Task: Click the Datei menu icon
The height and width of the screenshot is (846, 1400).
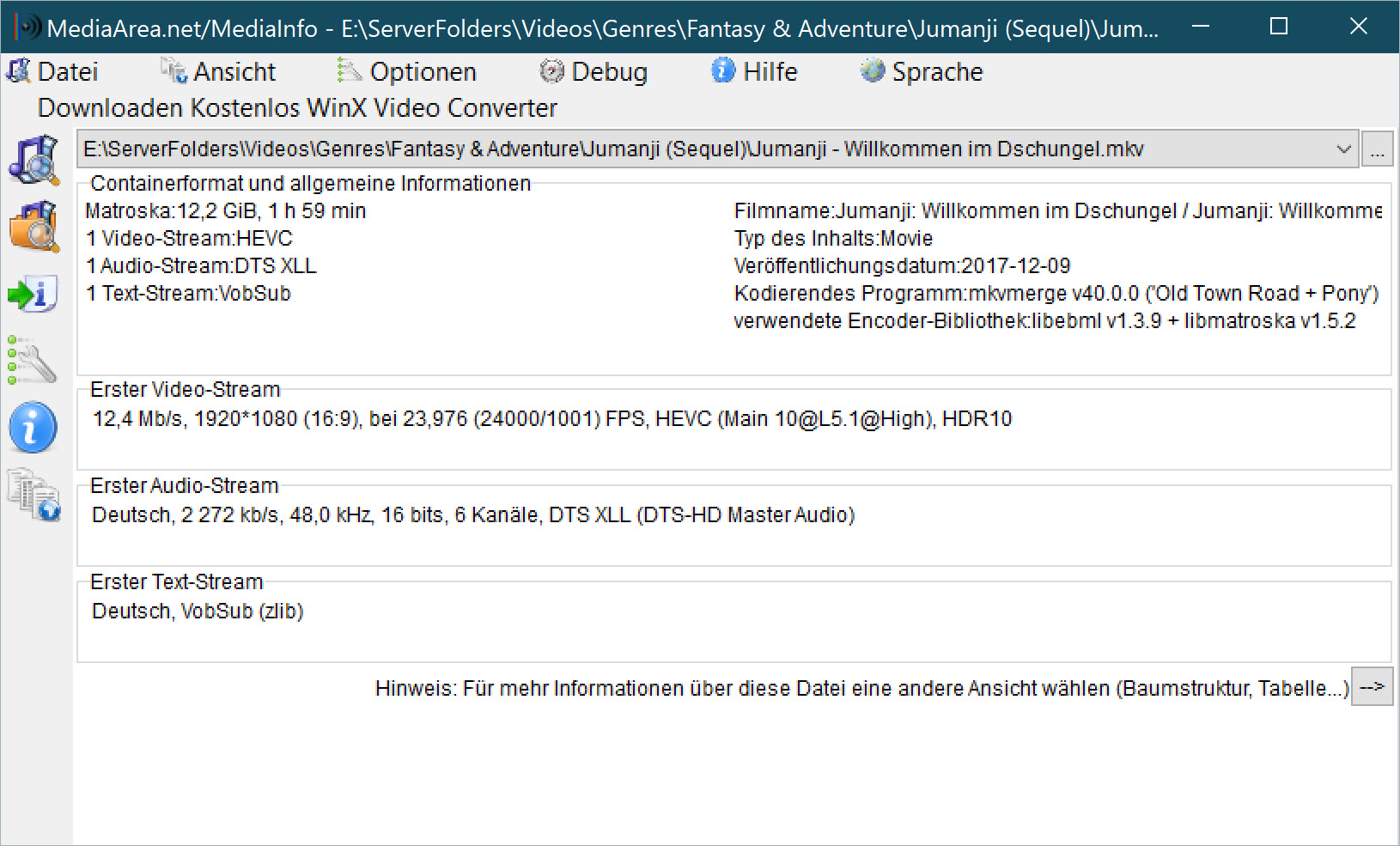Action: click(x=19, y=71)
